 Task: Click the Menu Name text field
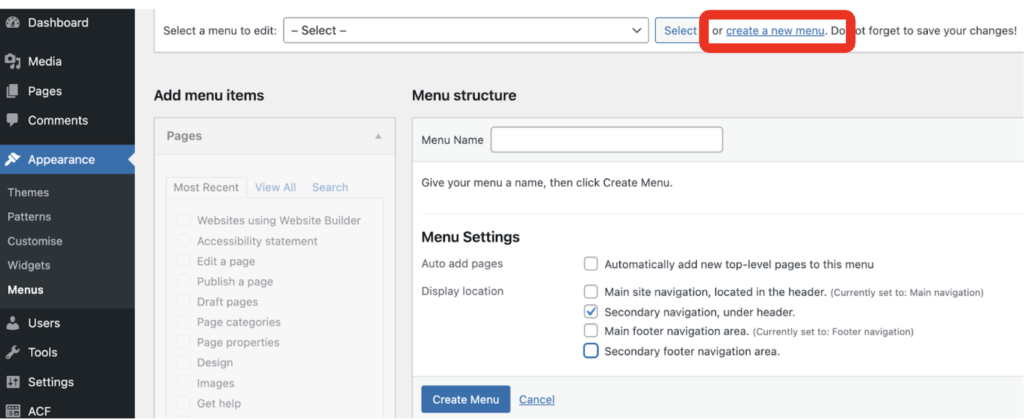pyautogui.click(x=606, y=140)
